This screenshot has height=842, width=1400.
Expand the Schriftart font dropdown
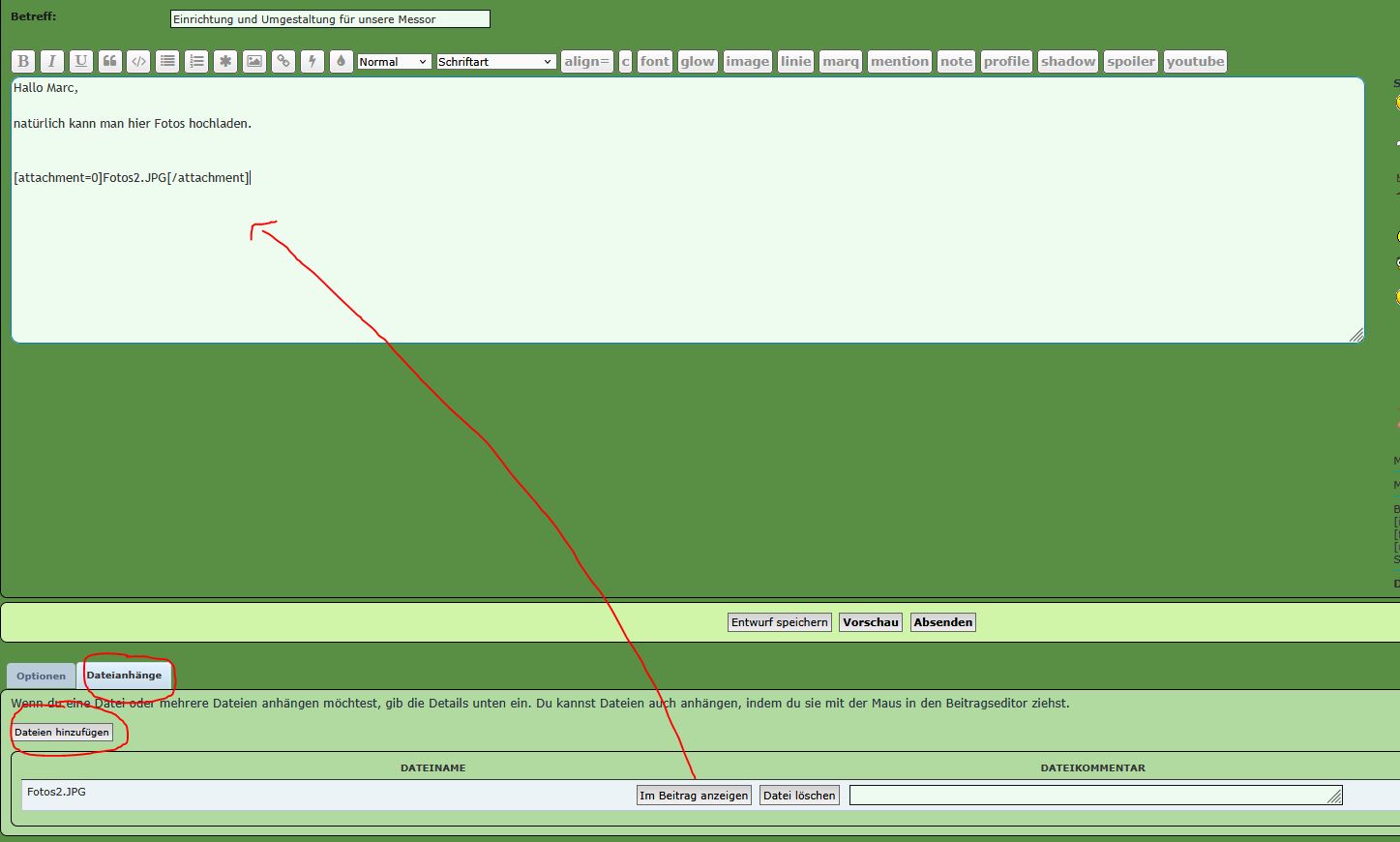495,61
